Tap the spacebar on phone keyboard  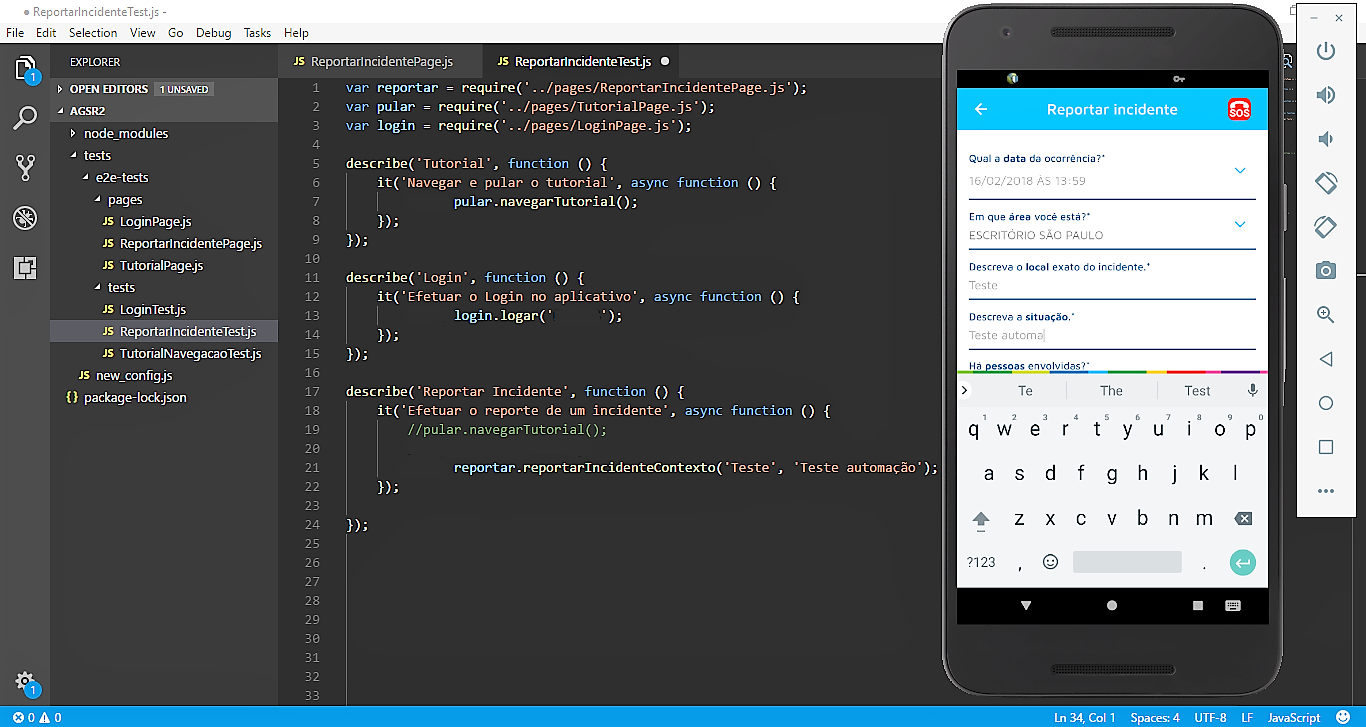coord(1127,562)
